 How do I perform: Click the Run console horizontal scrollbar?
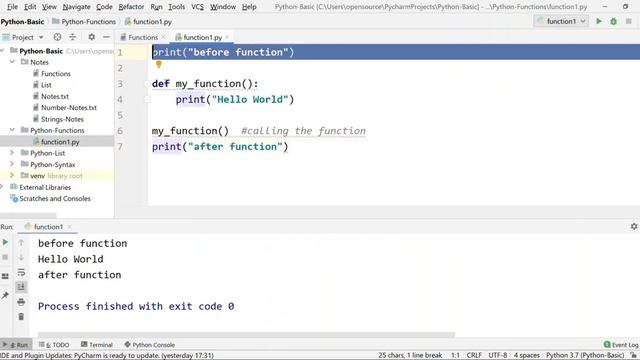tap(246, 335)
